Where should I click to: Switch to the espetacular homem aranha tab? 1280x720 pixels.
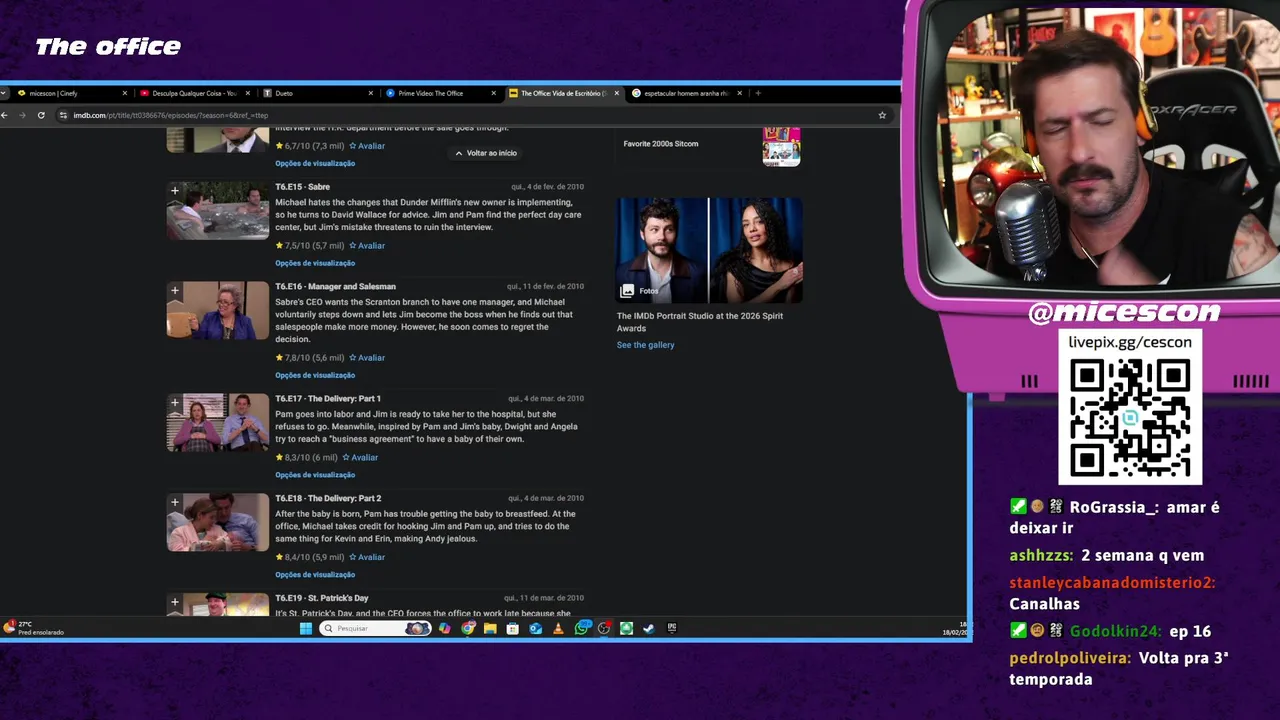tap(686, 93)
